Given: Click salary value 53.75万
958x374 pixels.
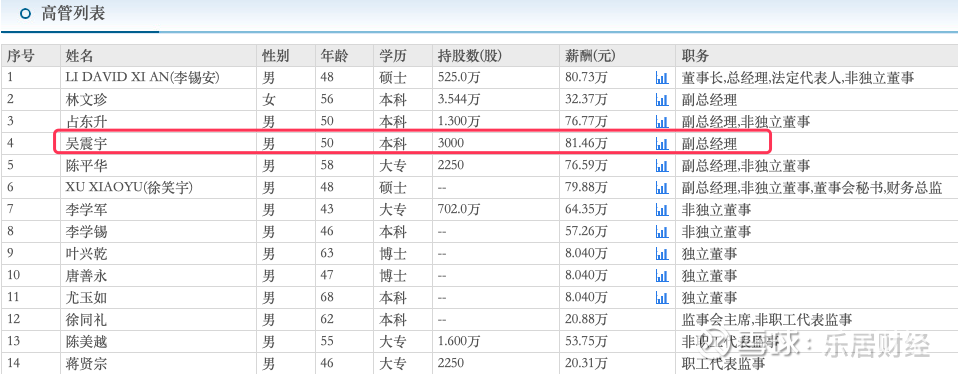Looking at the screenshot, I should [x=587, y=342].
